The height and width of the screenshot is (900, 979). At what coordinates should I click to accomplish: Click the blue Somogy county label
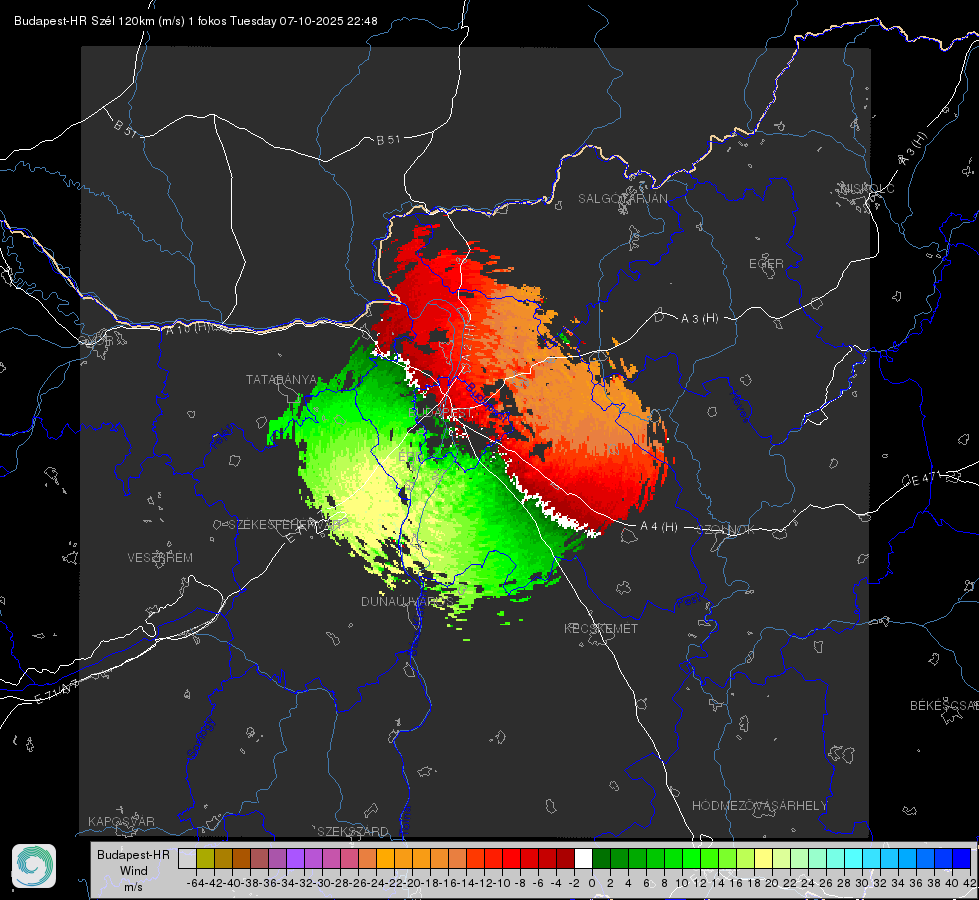200,738
